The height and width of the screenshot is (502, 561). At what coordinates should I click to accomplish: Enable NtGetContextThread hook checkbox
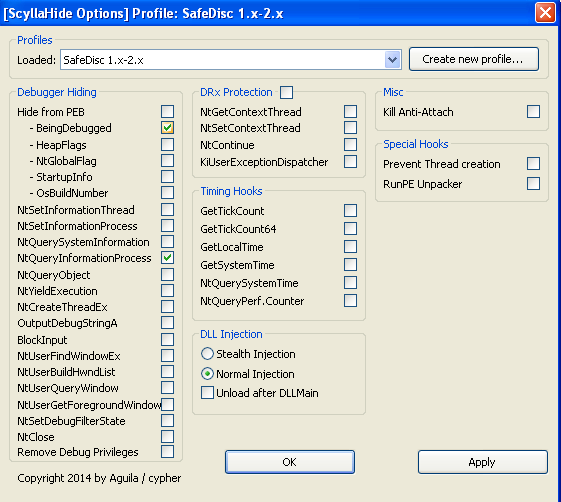350,112
